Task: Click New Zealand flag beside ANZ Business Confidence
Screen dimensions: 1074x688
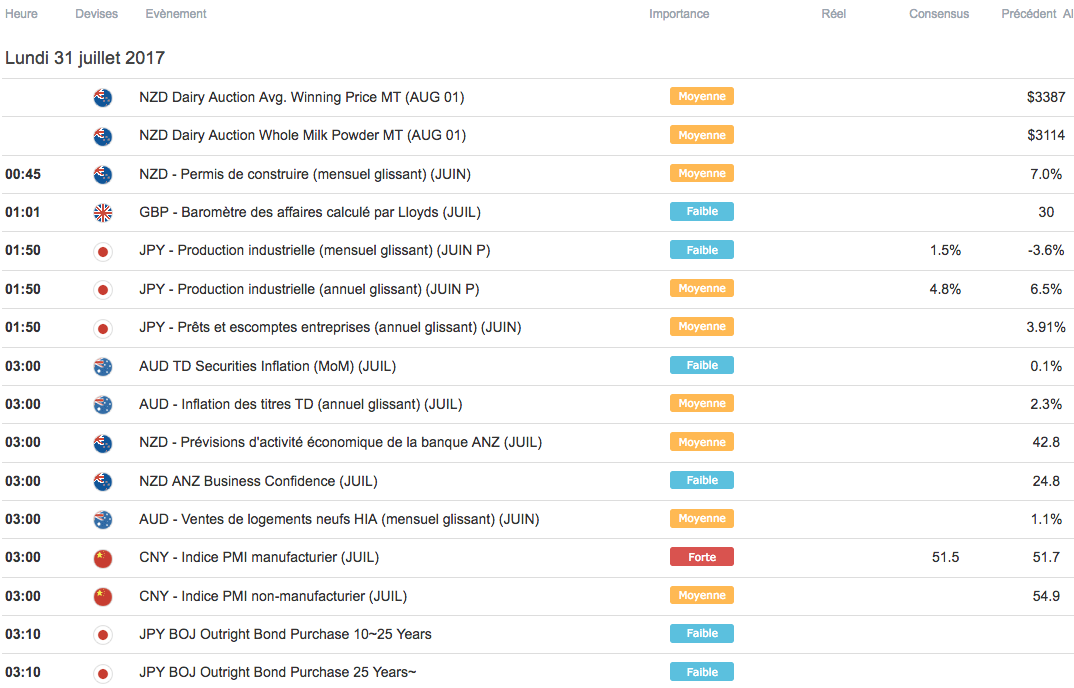Action: click(102, 481)
